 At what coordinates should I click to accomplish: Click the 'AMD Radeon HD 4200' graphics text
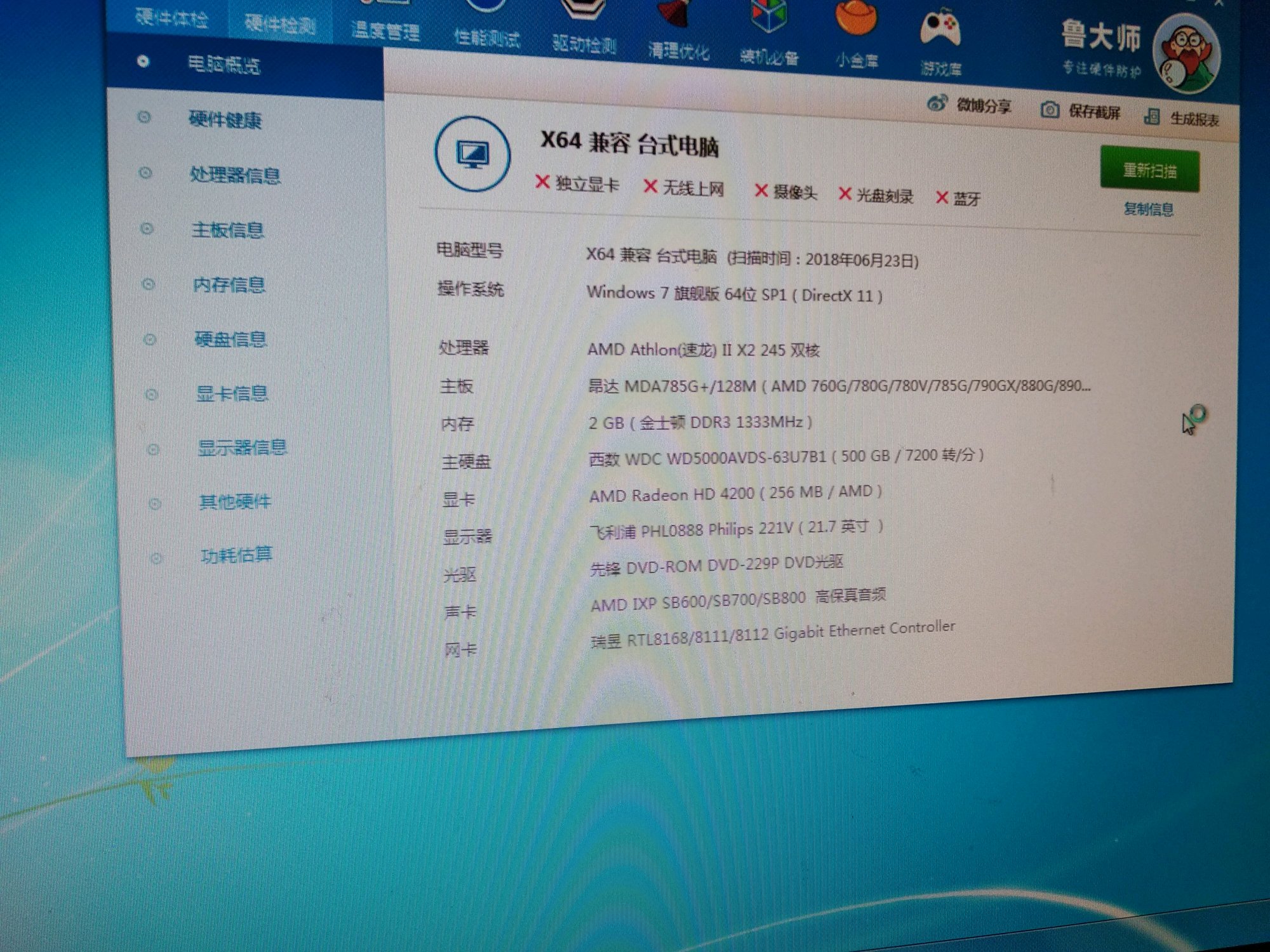point(672,494)
